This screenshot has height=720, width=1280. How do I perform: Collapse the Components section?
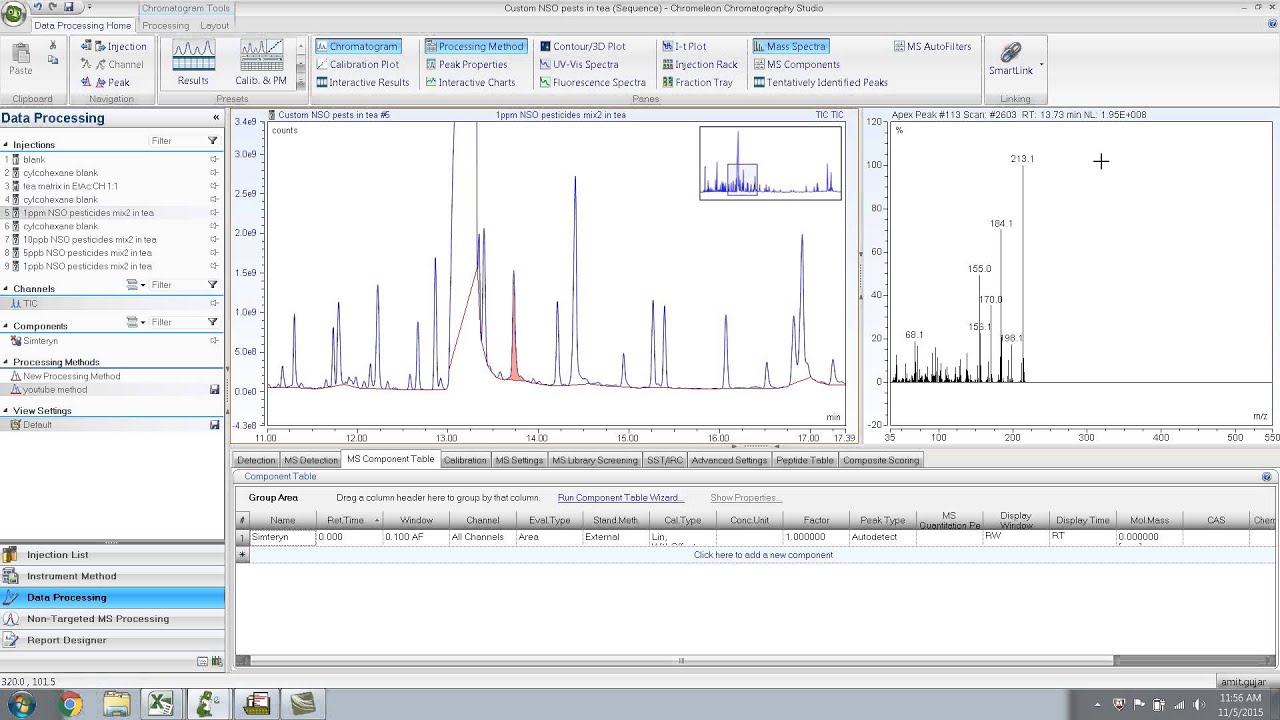[x=6, y=326]
